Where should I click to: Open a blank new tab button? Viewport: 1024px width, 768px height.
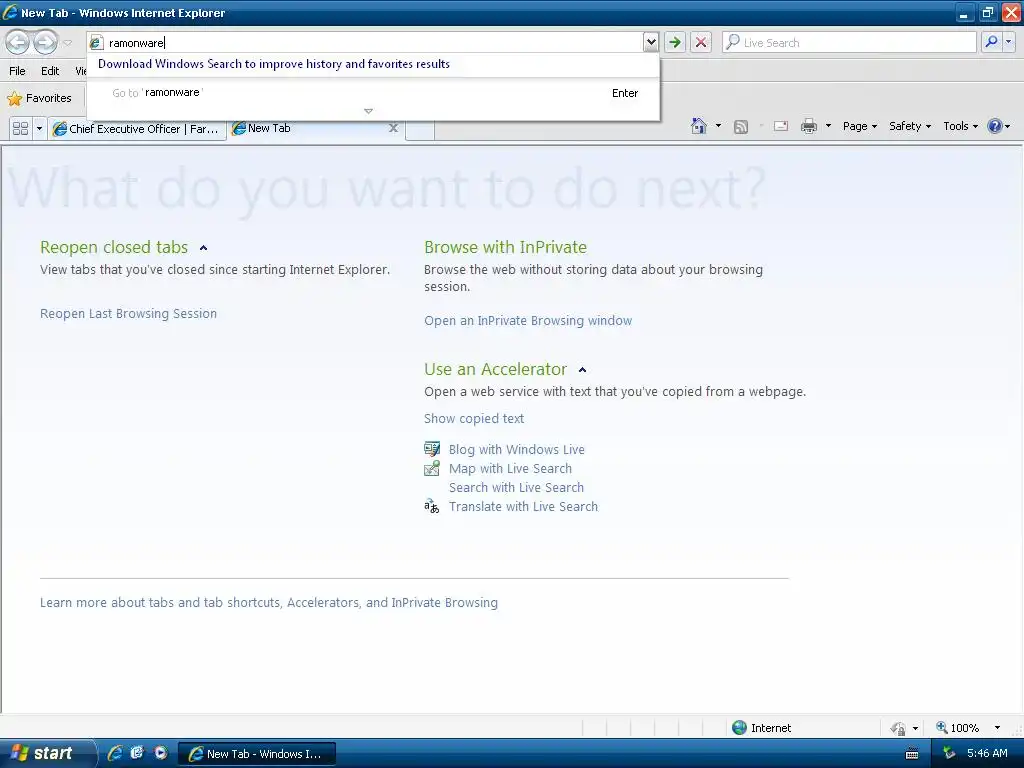coord(420,129)
